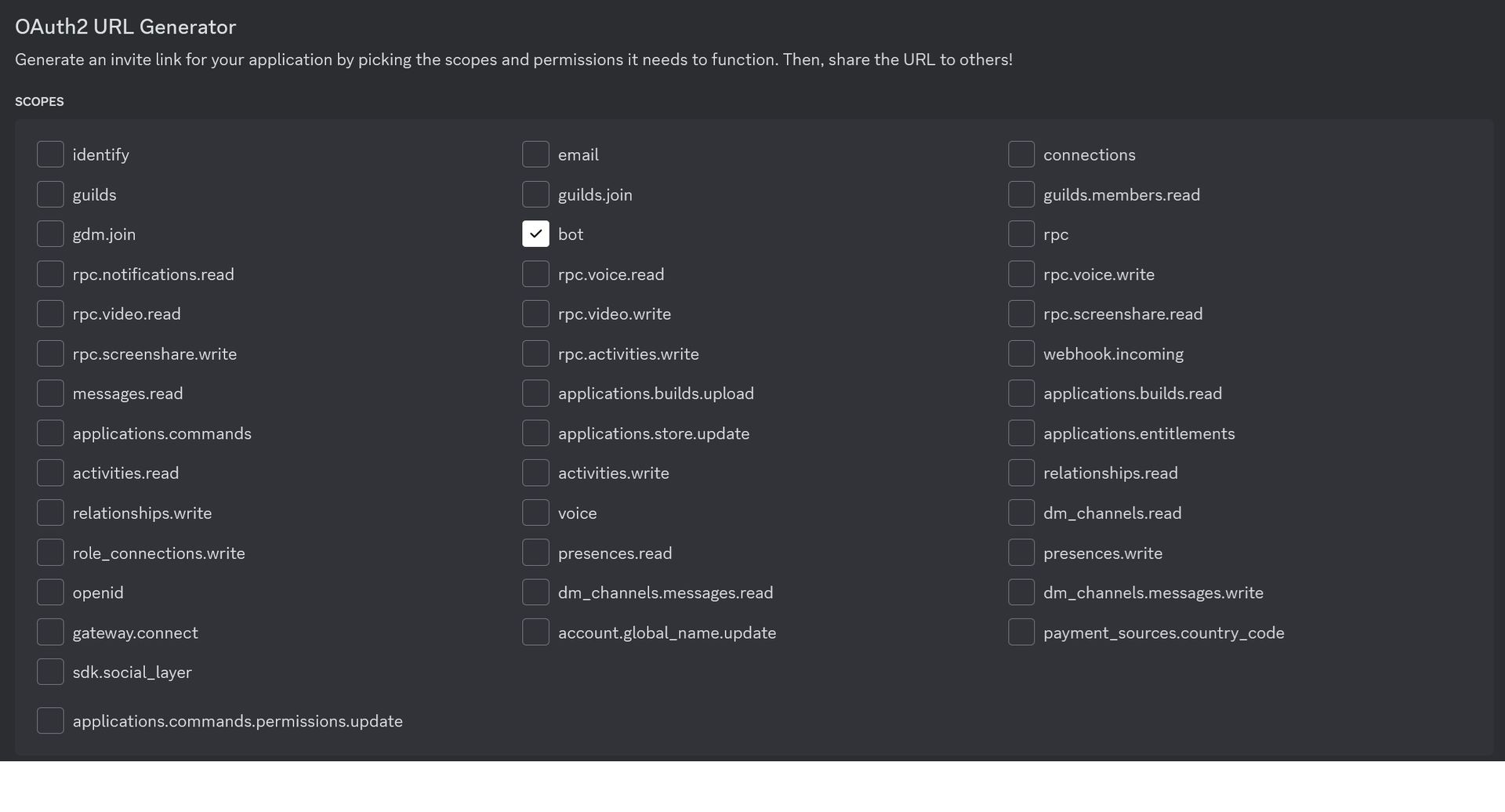Toggle the sdk.social_layer checkbox
This screenshot has width=1505, height=812.
[50, 672]
